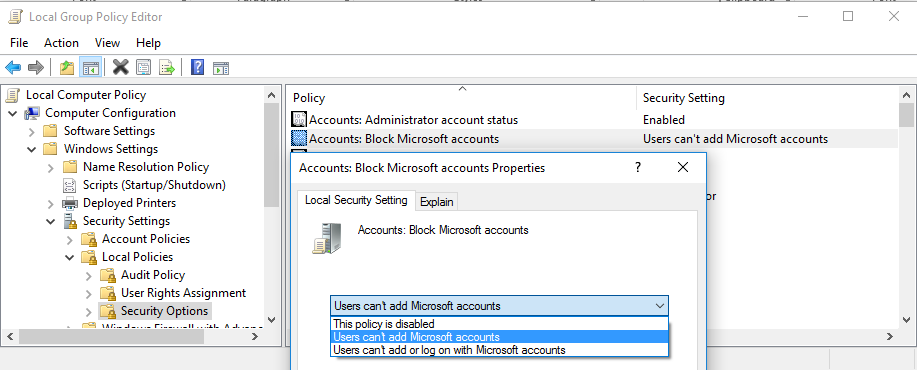Close the Block Microsoft accounts Properties dialog
The height and width of the screenshot is (370, 917).
pos(682,168)
